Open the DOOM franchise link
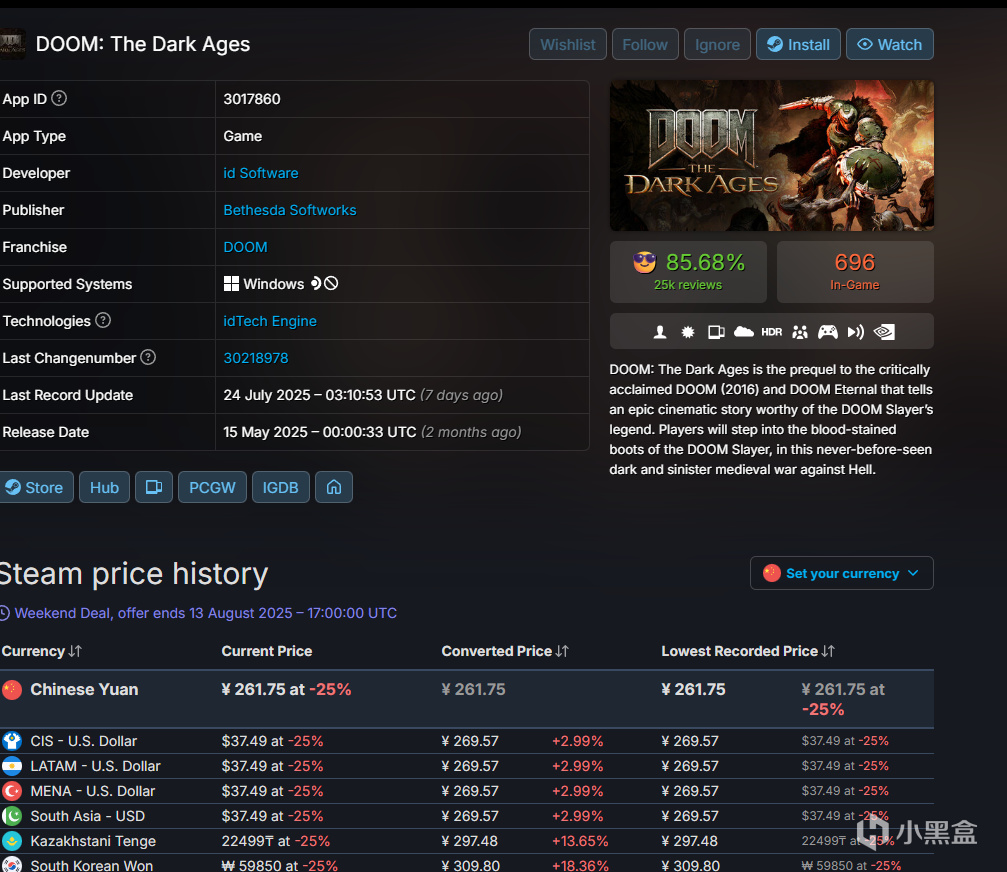Viewport: 1007px width, 872px height. [x=245, y=247]
